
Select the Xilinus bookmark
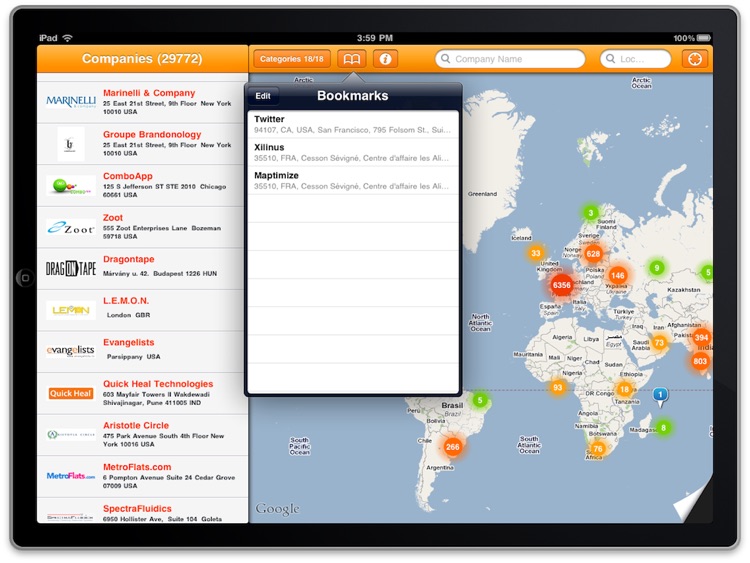(353, 153)
